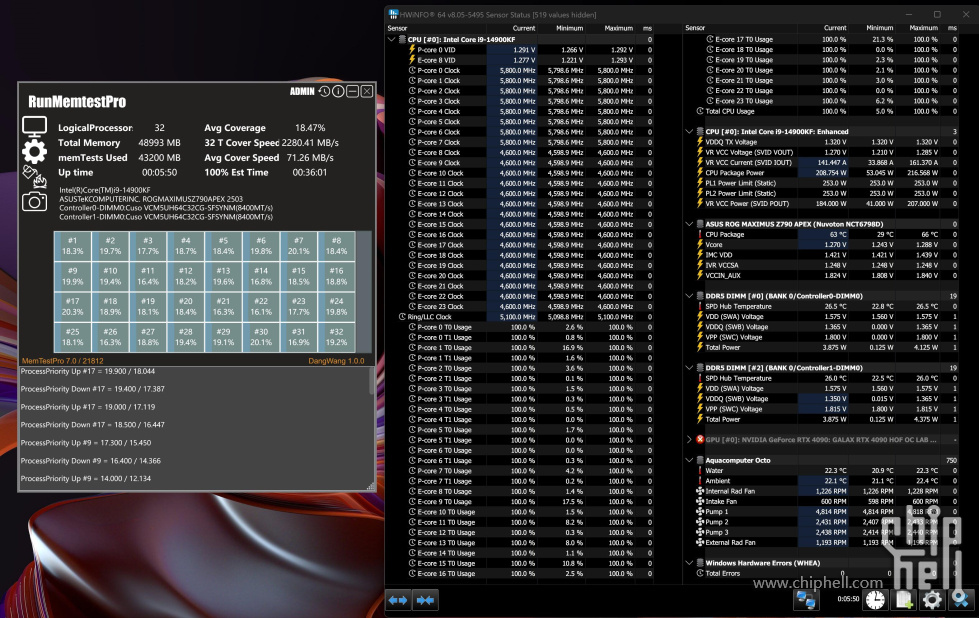Screen dimensions: 979x618
Task: Start logging with HWiNFO sheet-plus icon
Action: pyautogui.click(x=903, y=600)
